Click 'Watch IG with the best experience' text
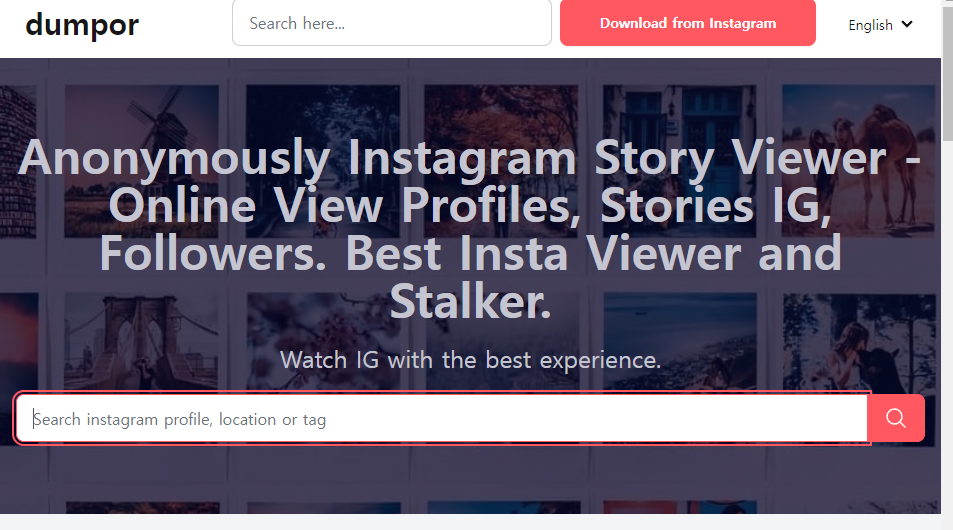The height and width of the screenshot is (530, 953). click(470, 360)
